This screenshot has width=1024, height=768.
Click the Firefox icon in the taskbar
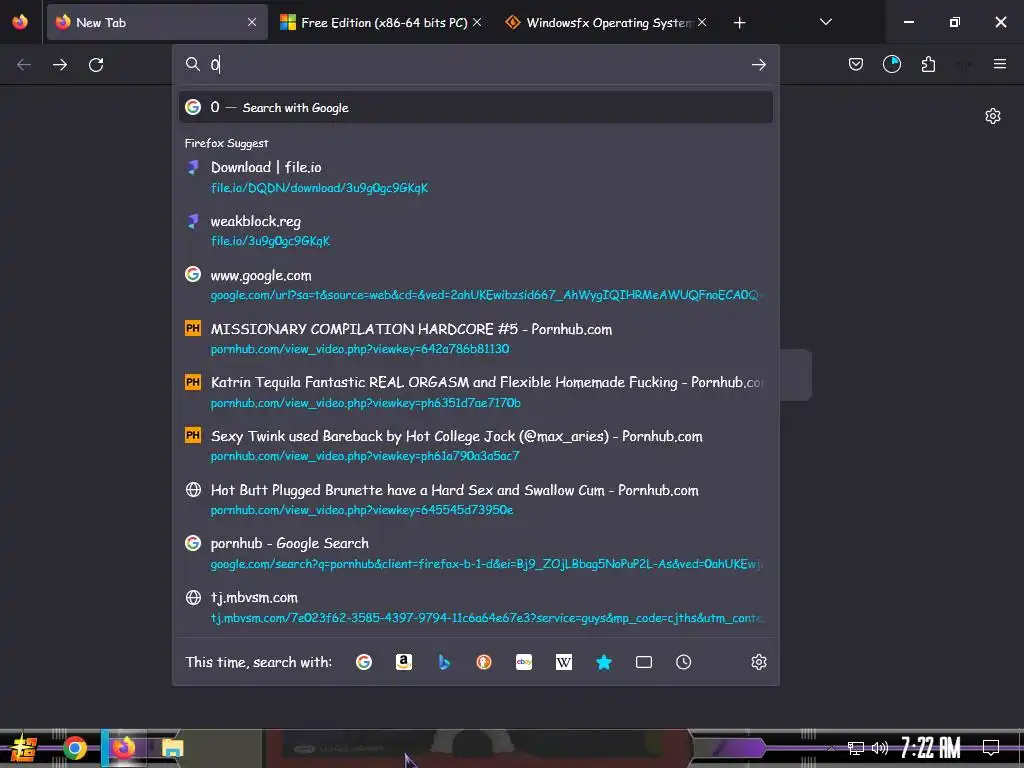[x=123, y=748]
